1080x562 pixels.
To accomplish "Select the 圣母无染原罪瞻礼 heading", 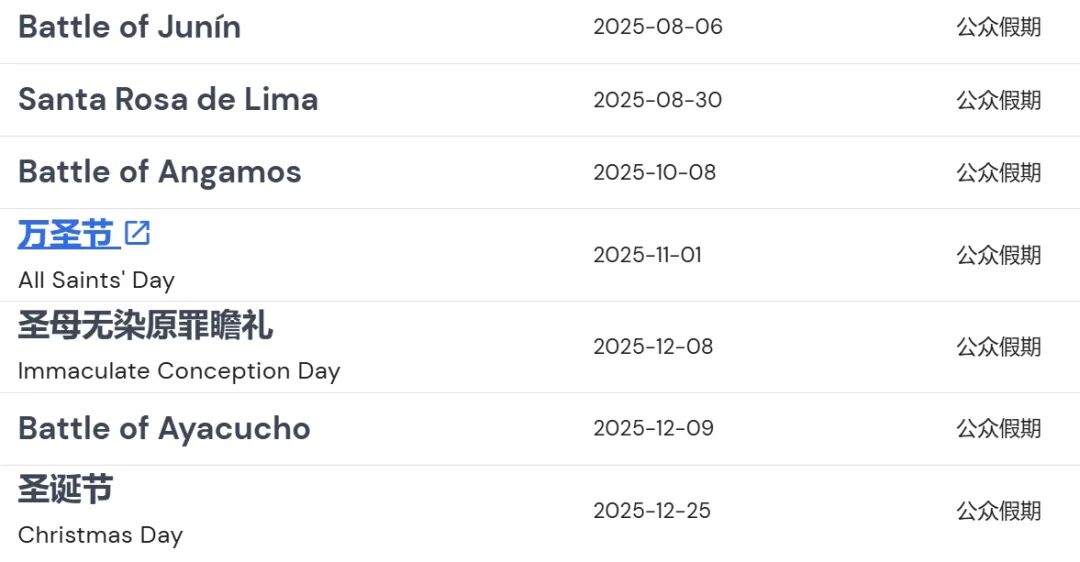I will point(145,325).
